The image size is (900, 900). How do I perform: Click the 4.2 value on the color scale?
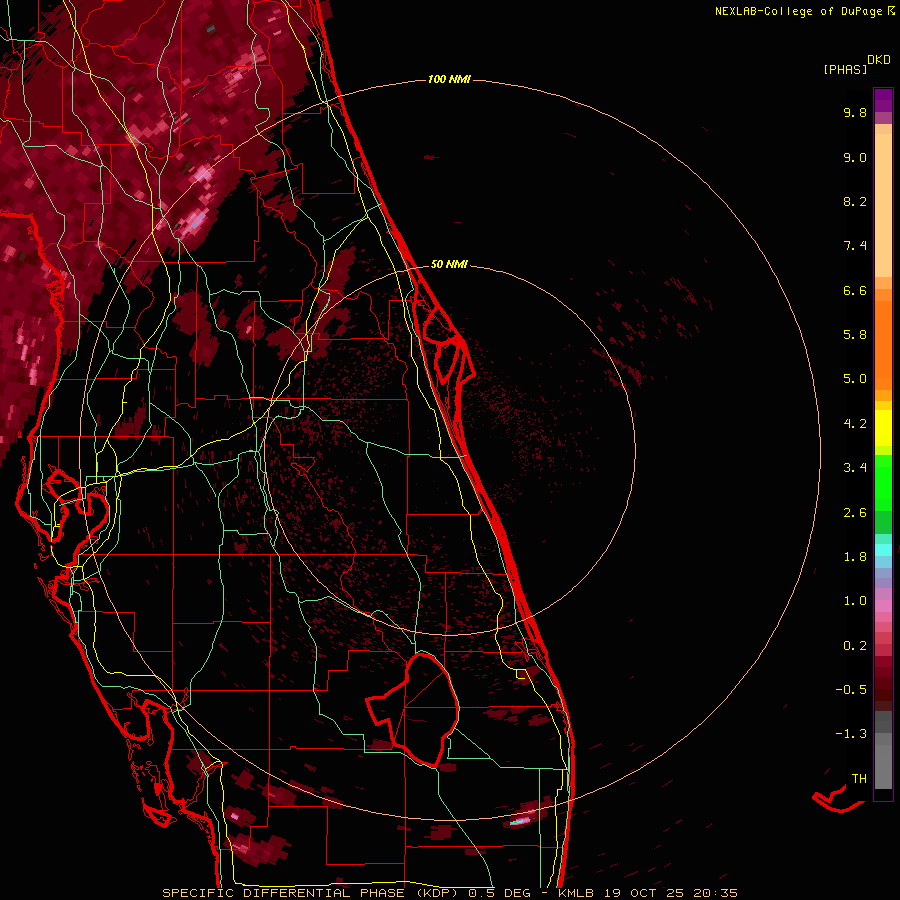[855, 424]
